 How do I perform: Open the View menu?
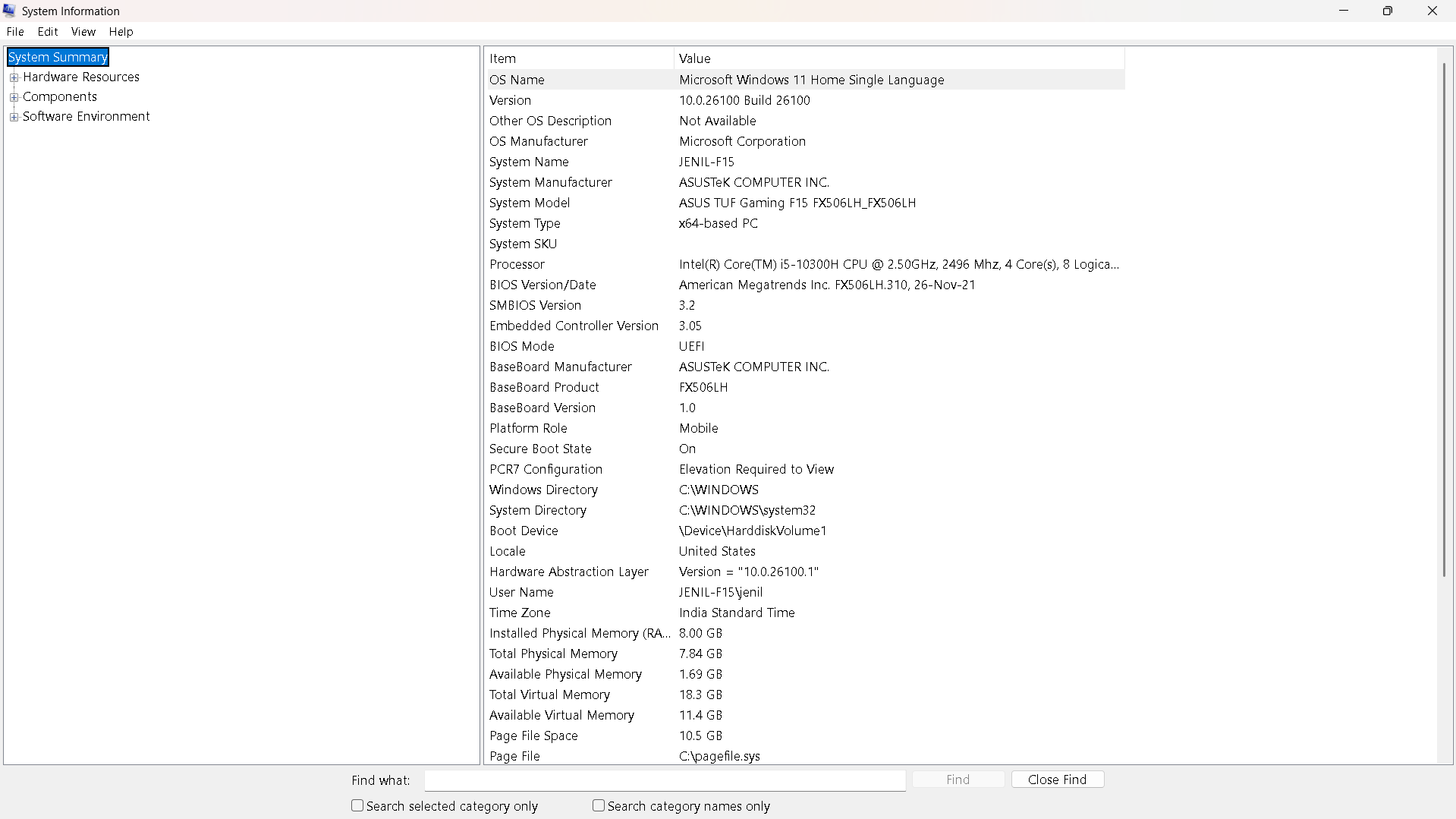(x=83, y=31)
